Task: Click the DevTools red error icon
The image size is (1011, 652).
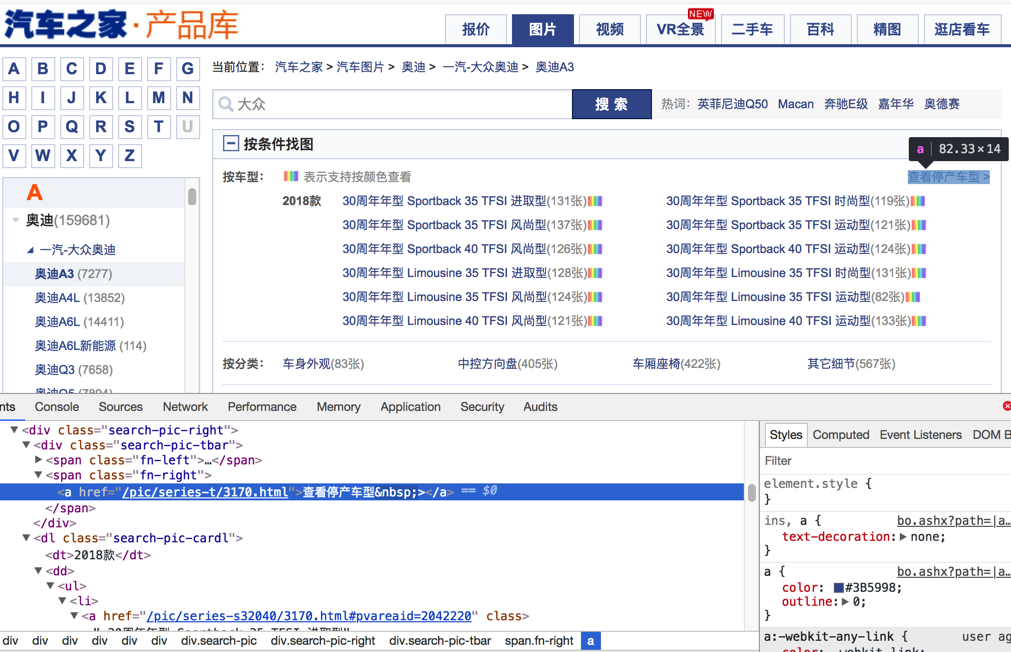Action: pyautogui.click(x=1006, y=406)
